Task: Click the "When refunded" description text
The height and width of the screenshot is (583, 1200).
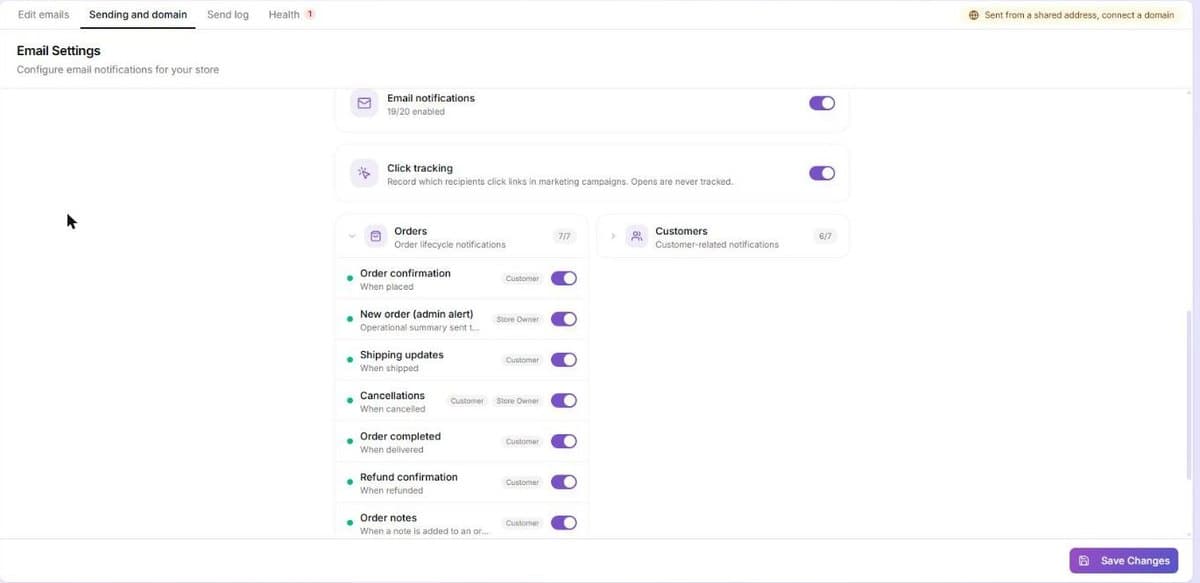Action: (391, 491)
